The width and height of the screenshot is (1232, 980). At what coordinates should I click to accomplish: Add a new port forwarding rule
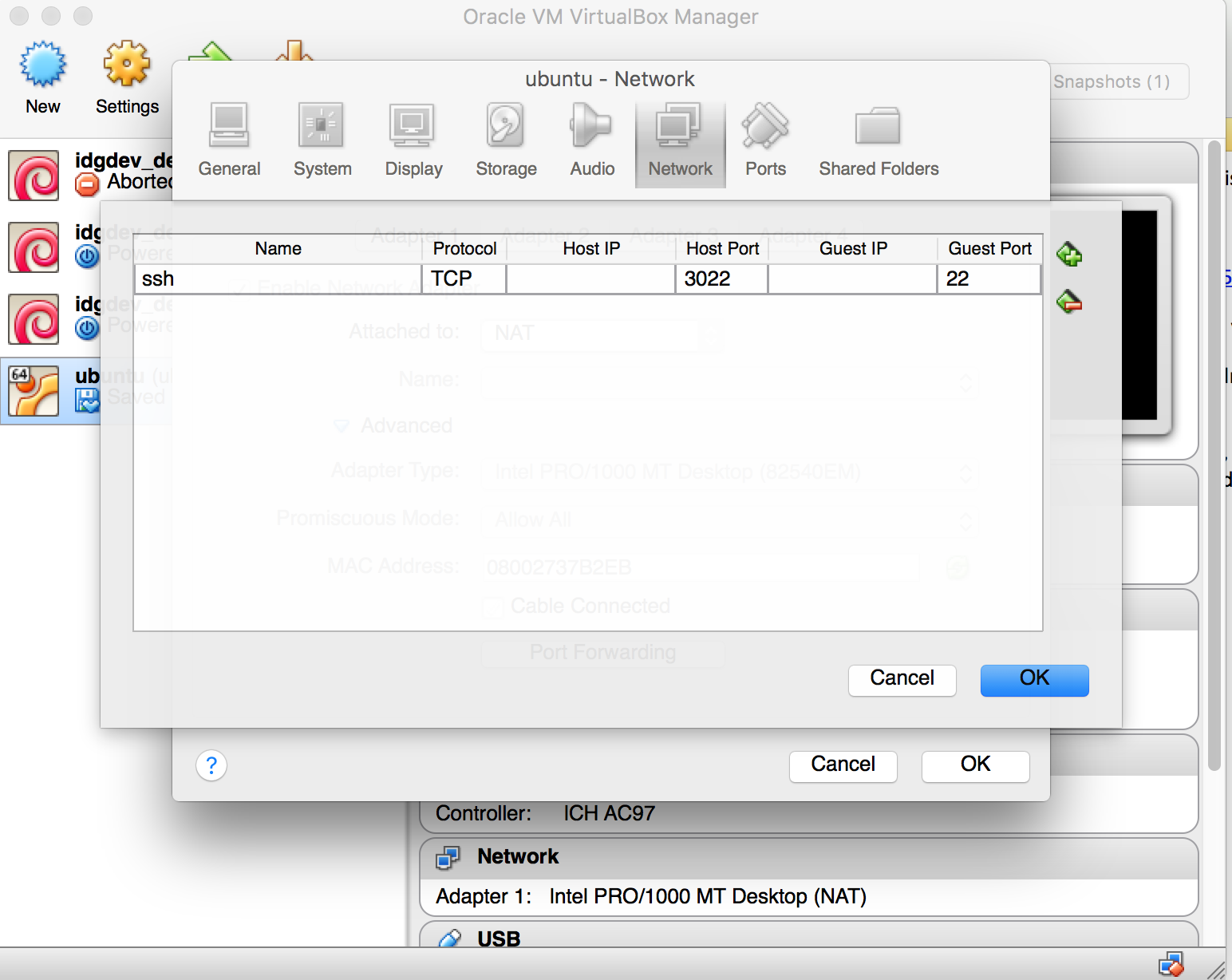tap(1069, 255)
